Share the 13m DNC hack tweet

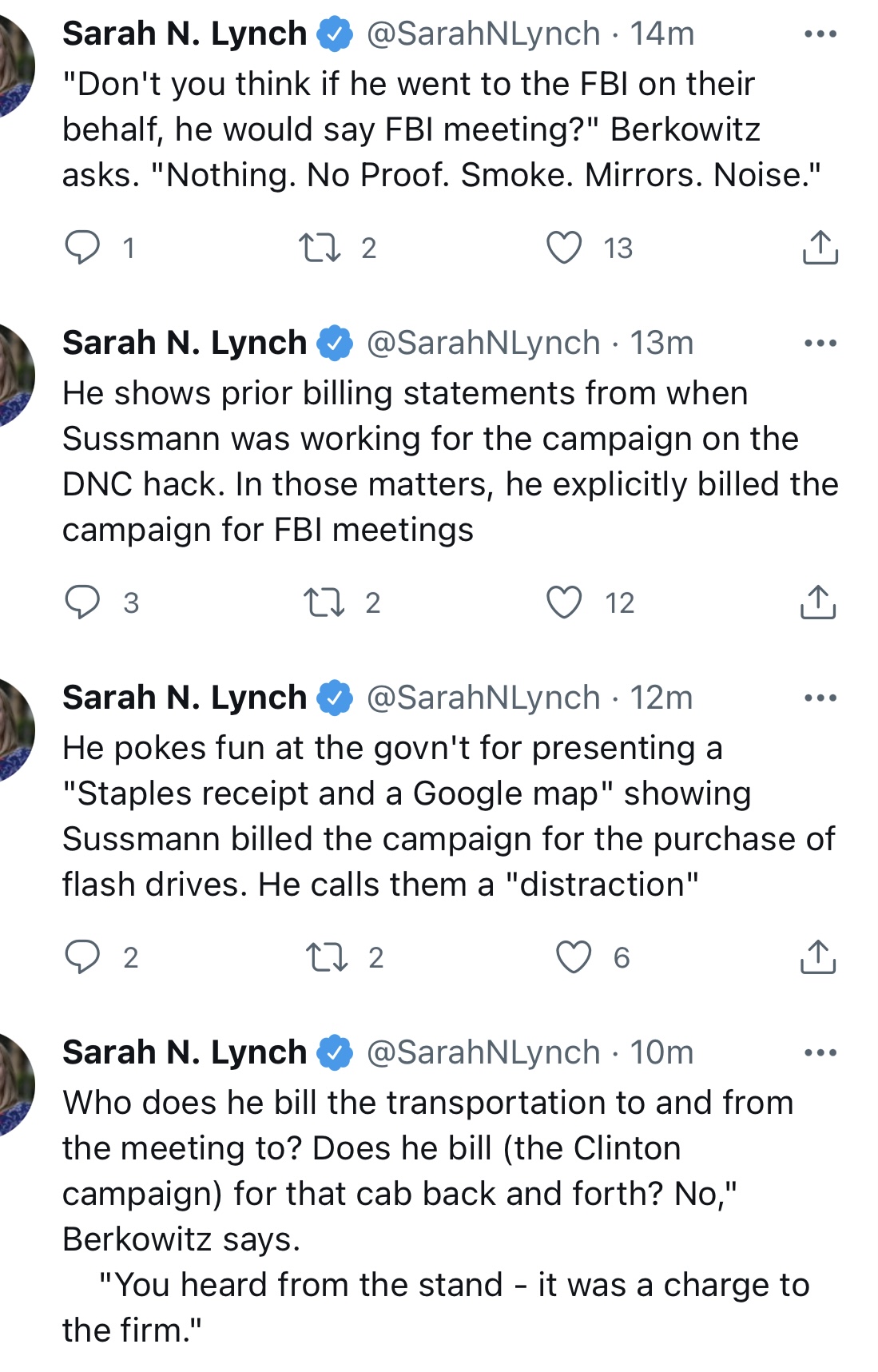[x=818, y=602]
